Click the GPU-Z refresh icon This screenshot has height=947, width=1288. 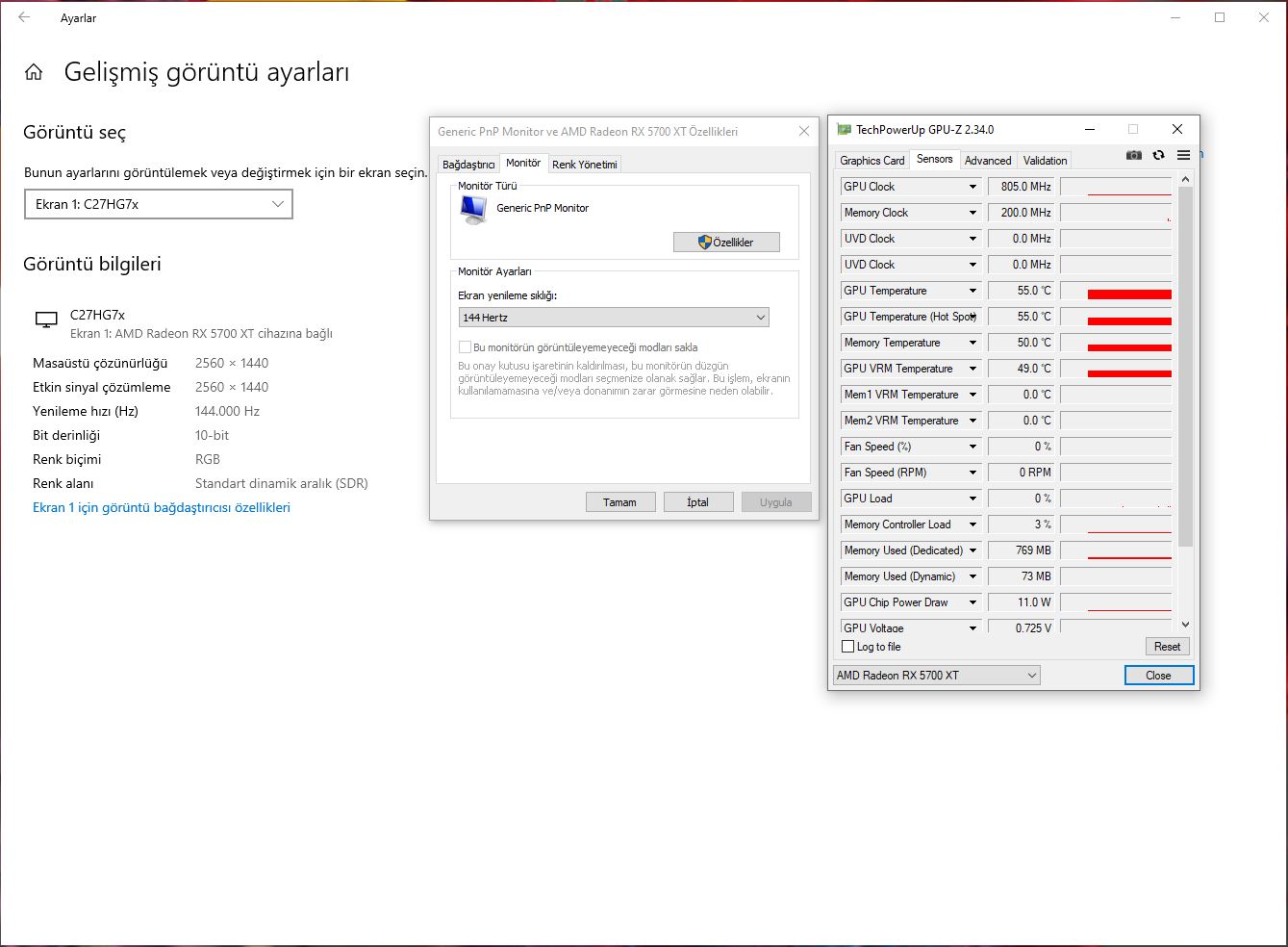click(x=1158, y=155)
